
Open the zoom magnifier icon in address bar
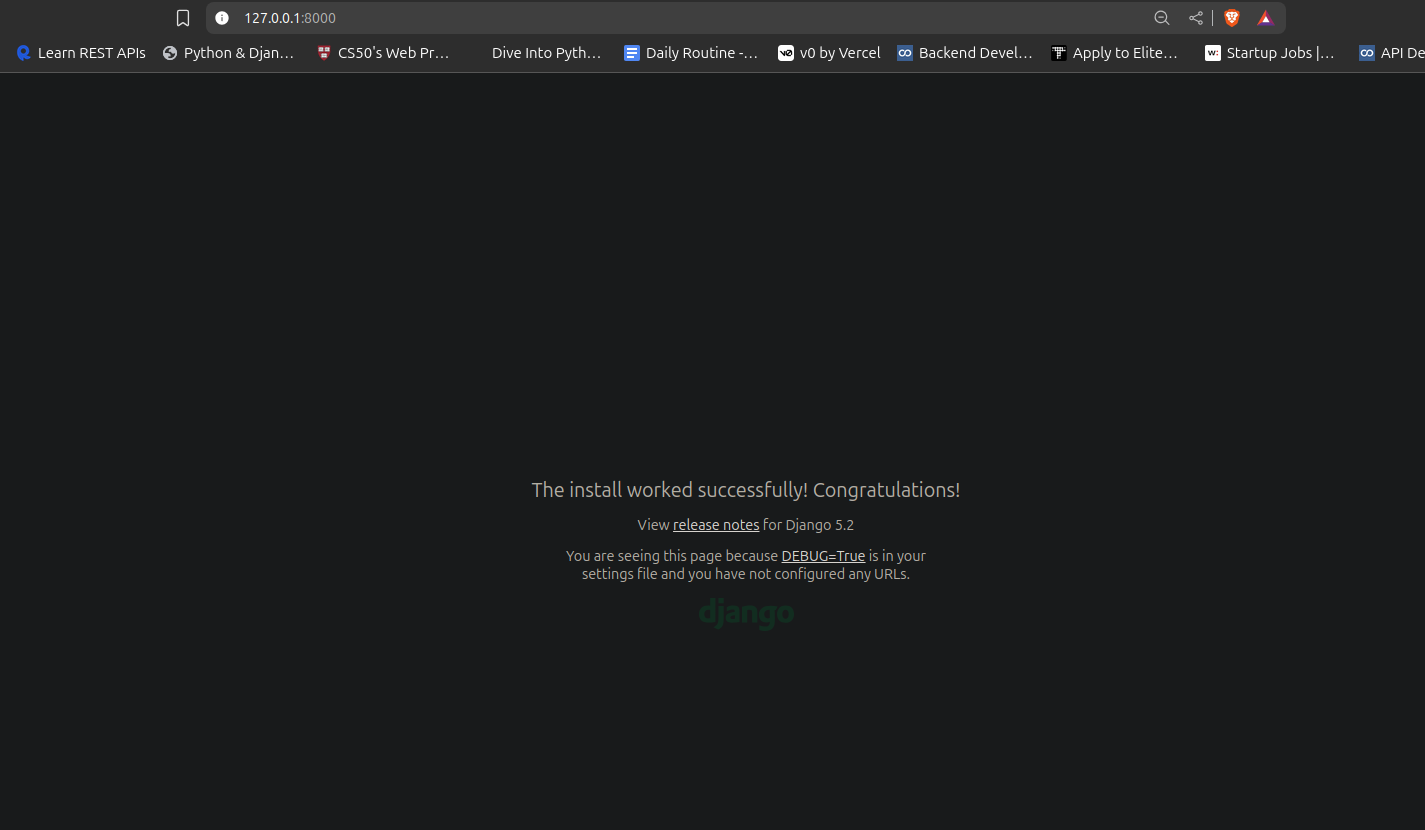1162,18
